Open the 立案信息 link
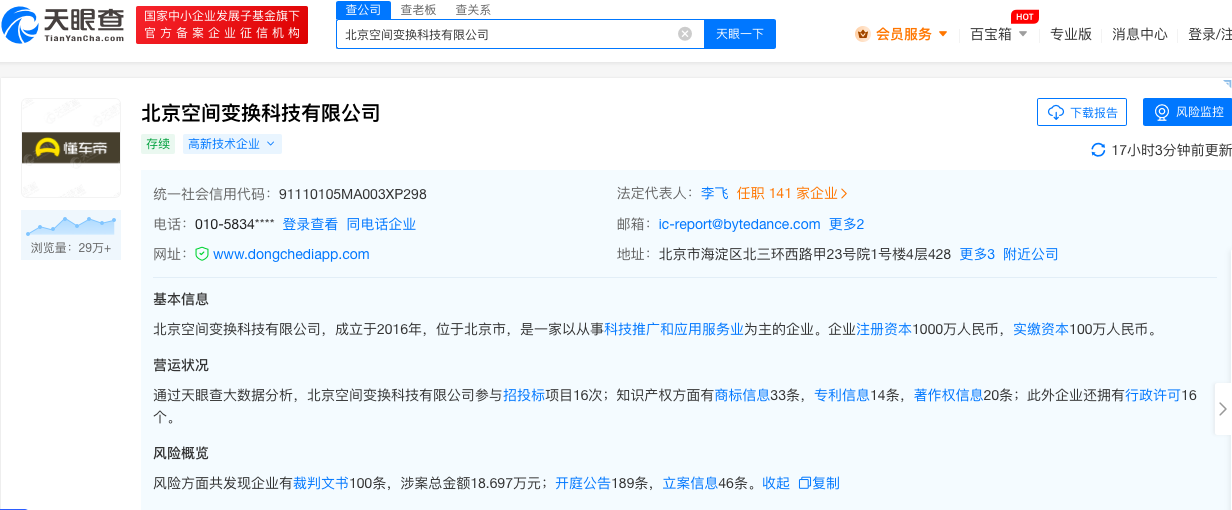This screenshot has height=510, width=1232. (690, 483)
